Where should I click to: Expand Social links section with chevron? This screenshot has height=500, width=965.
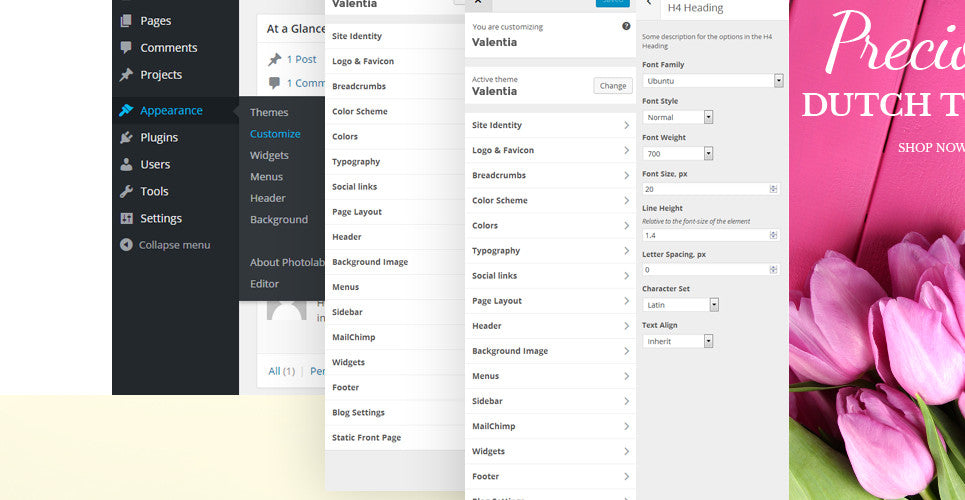550,276
